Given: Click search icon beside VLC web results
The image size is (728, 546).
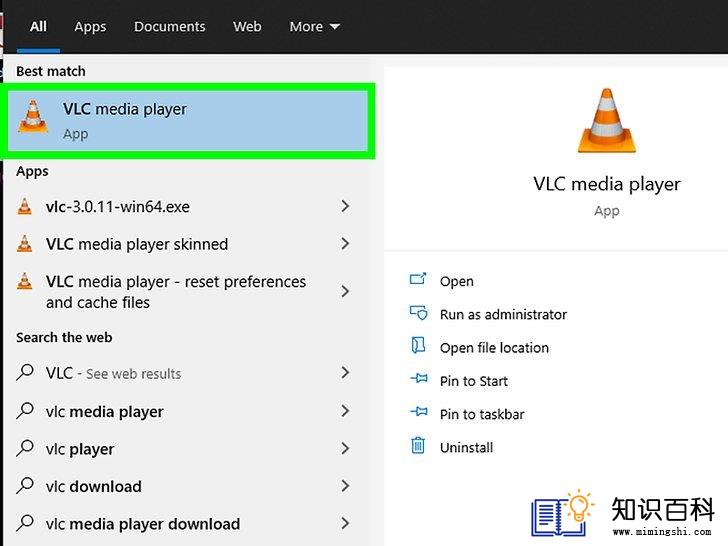Looking at the screenshot, I should tap(25, 372).
